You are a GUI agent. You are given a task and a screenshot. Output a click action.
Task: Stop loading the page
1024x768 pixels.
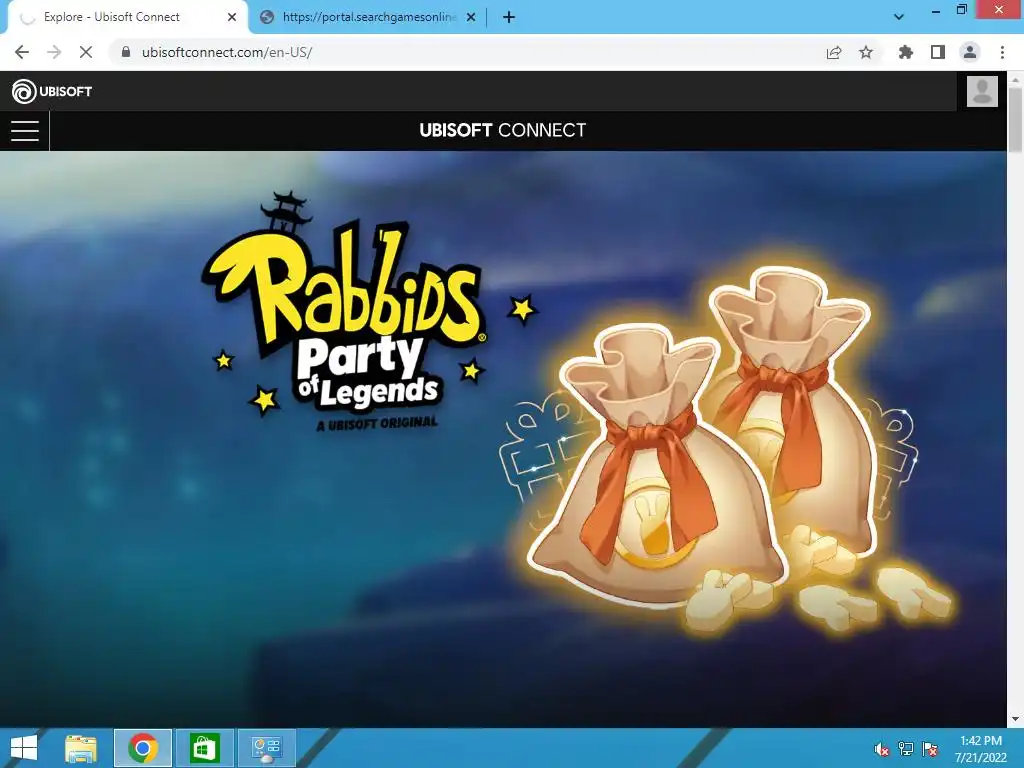point(86,52)
